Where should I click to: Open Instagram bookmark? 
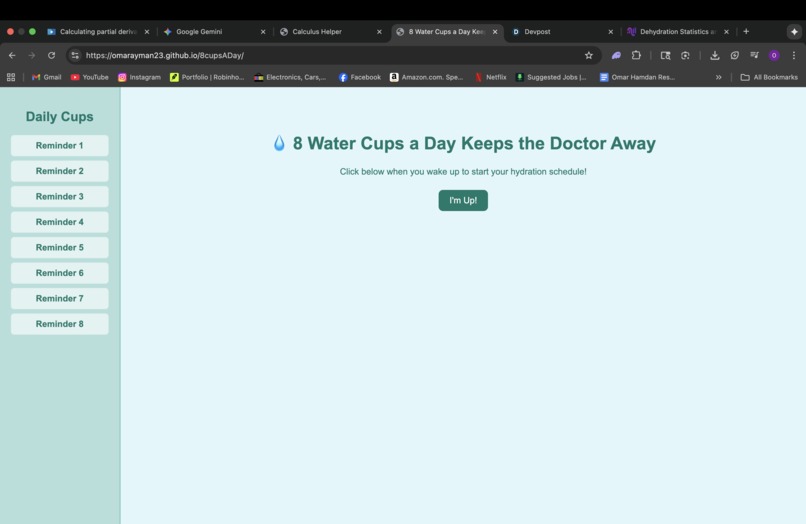(139, 77)
